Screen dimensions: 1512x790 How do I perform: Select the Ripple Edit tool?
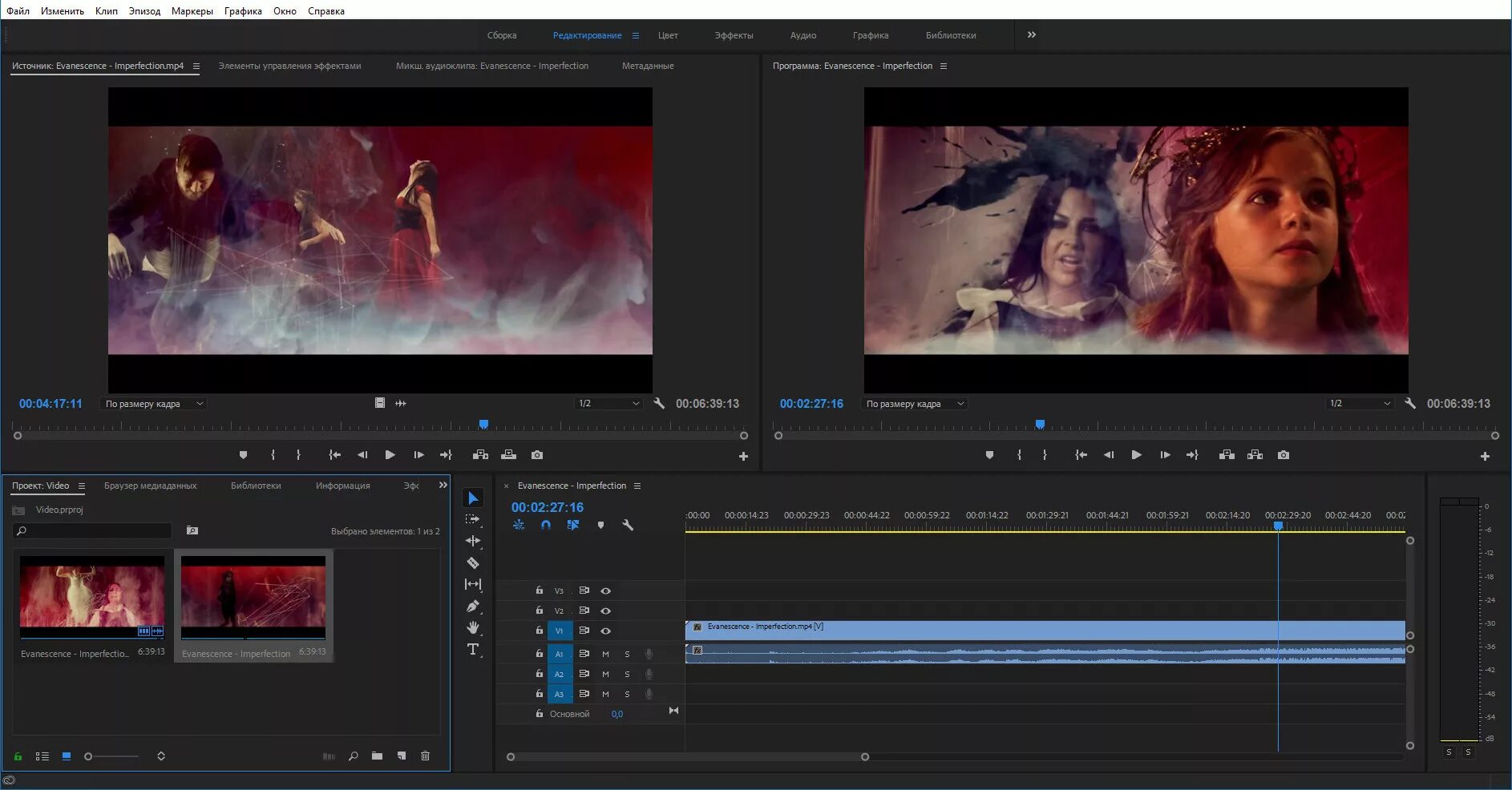pos(473,541)
